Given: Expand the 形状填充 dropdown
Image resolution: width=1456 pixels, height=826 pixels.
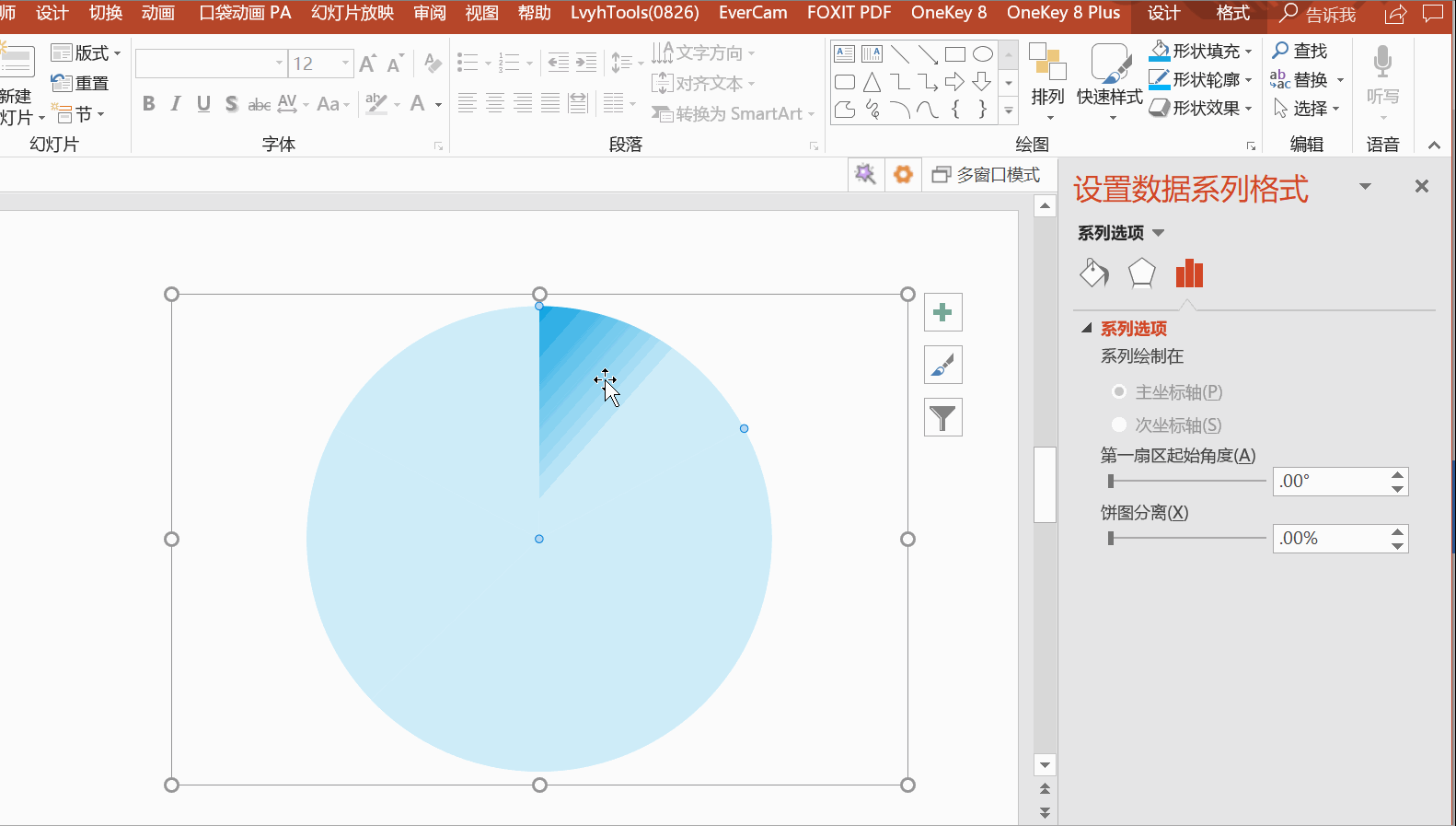Looking at the screenshot, I should coord(1248,52).
